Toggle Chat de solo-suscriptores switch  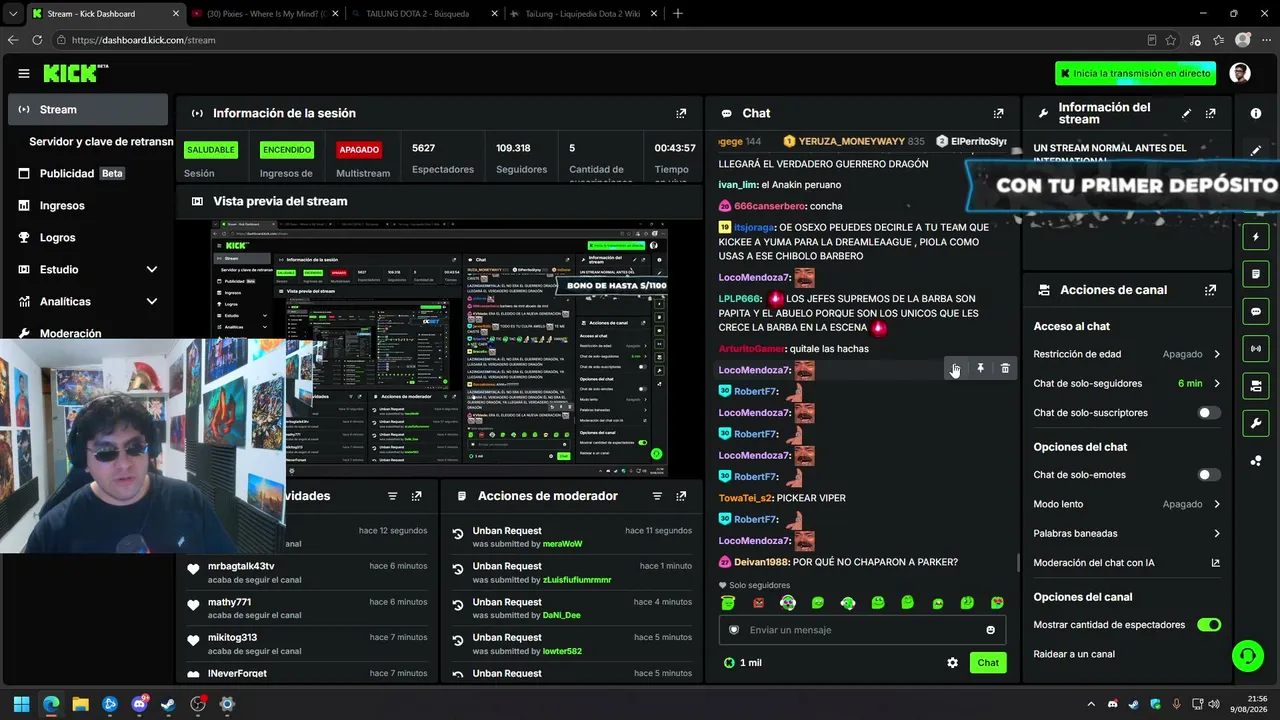point(1209,413)
